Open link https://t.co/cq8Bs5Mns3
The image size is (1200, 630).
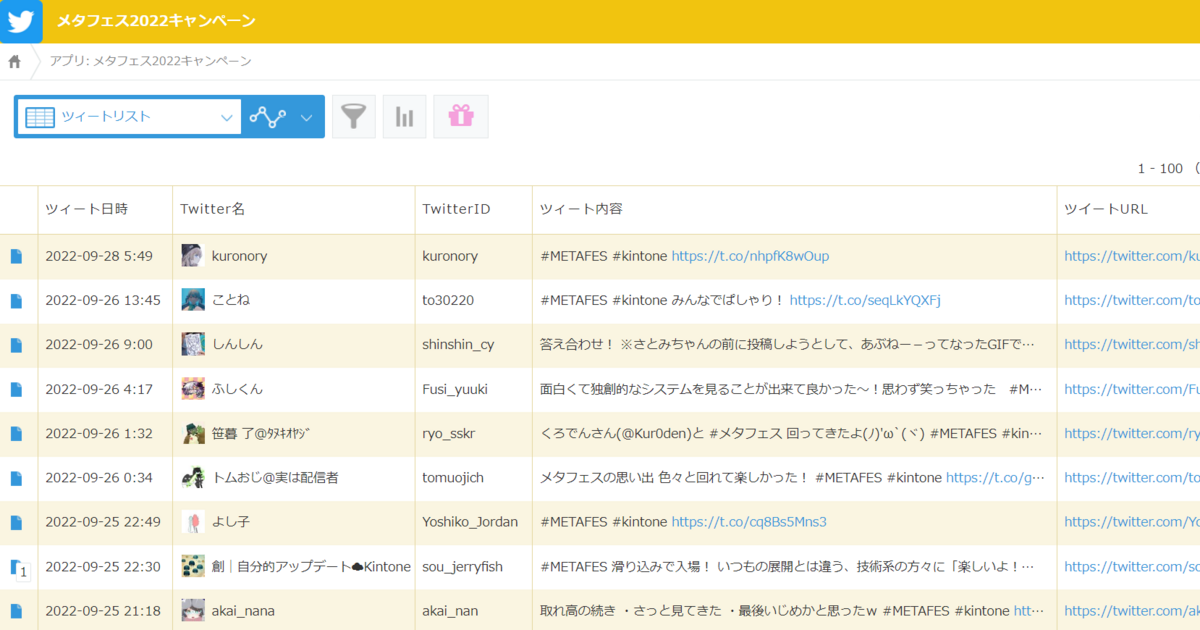click(749, 522)
